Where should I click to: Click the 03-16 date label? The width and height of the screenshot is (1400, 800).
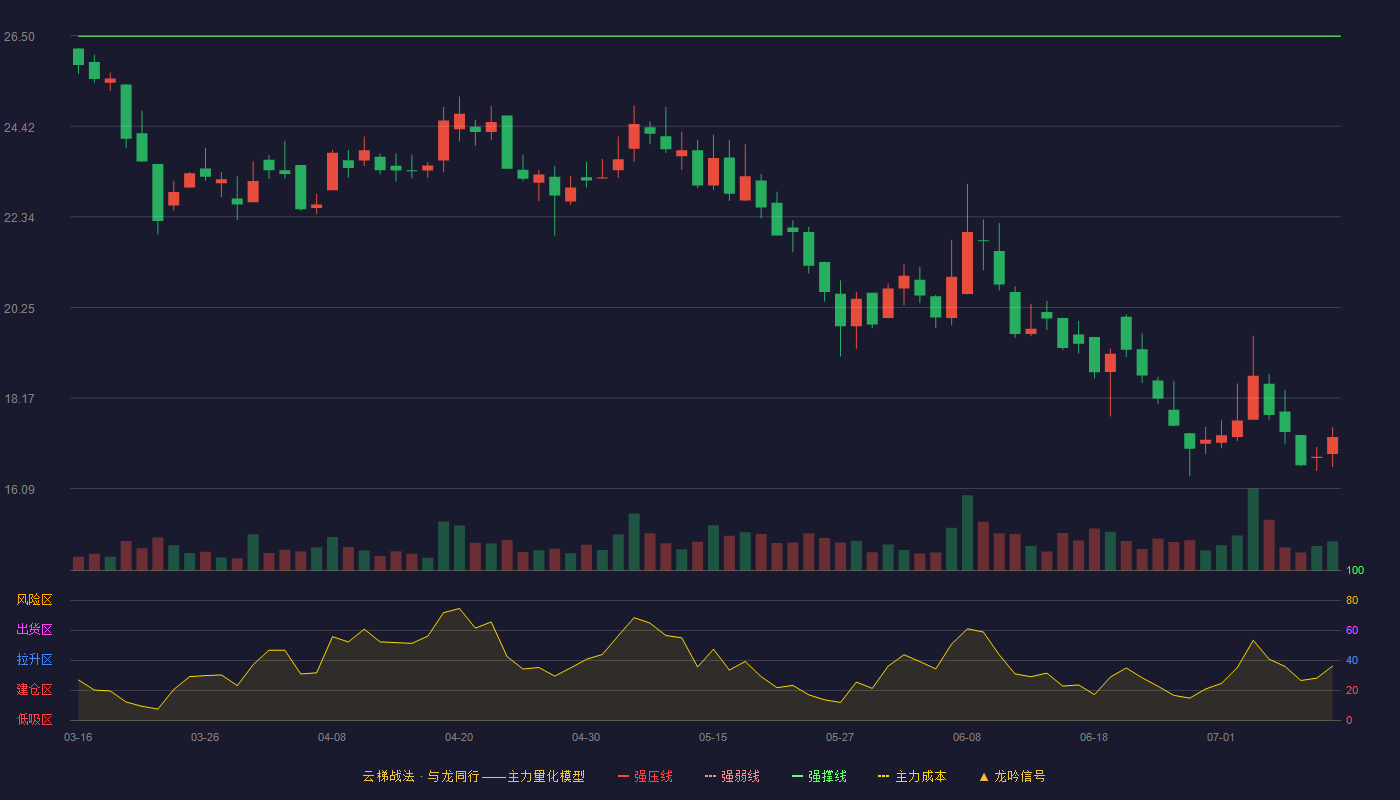78,737
